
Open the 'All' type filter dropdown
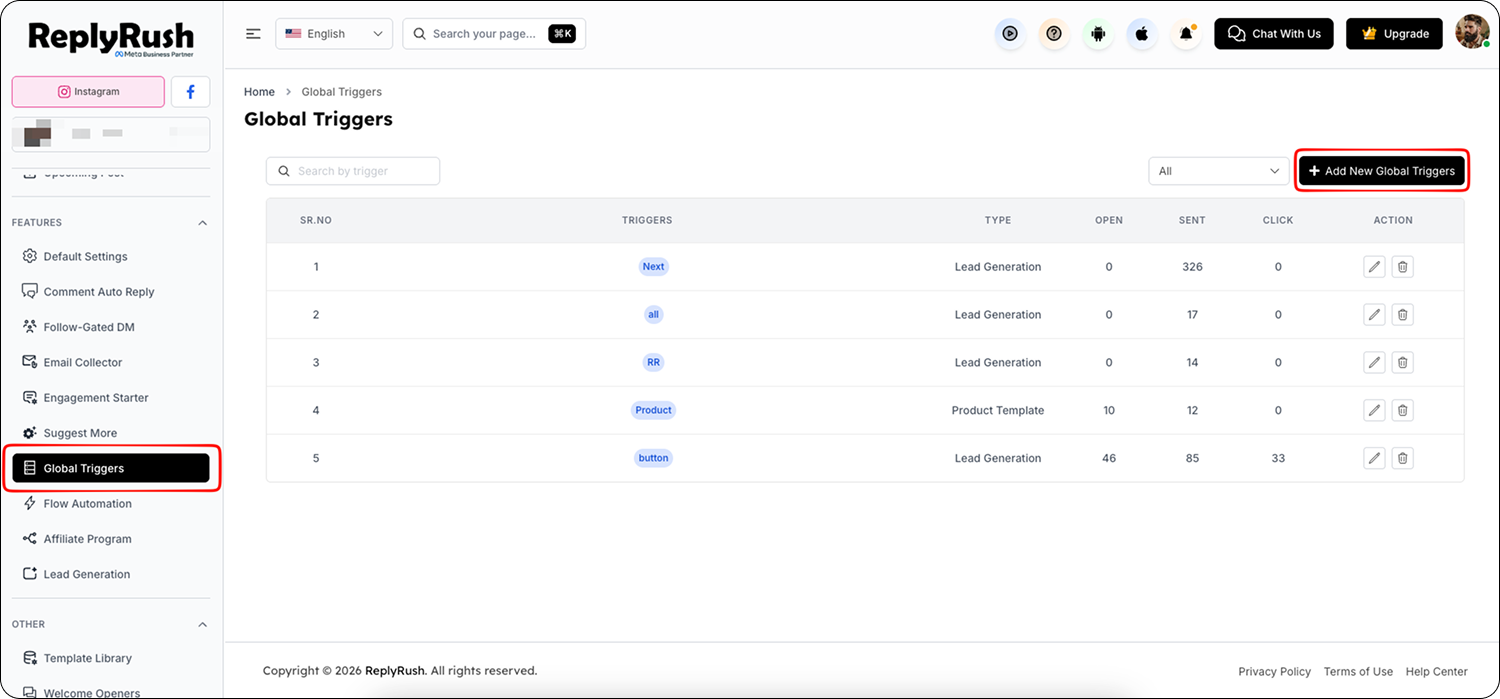click(1220, 171)
